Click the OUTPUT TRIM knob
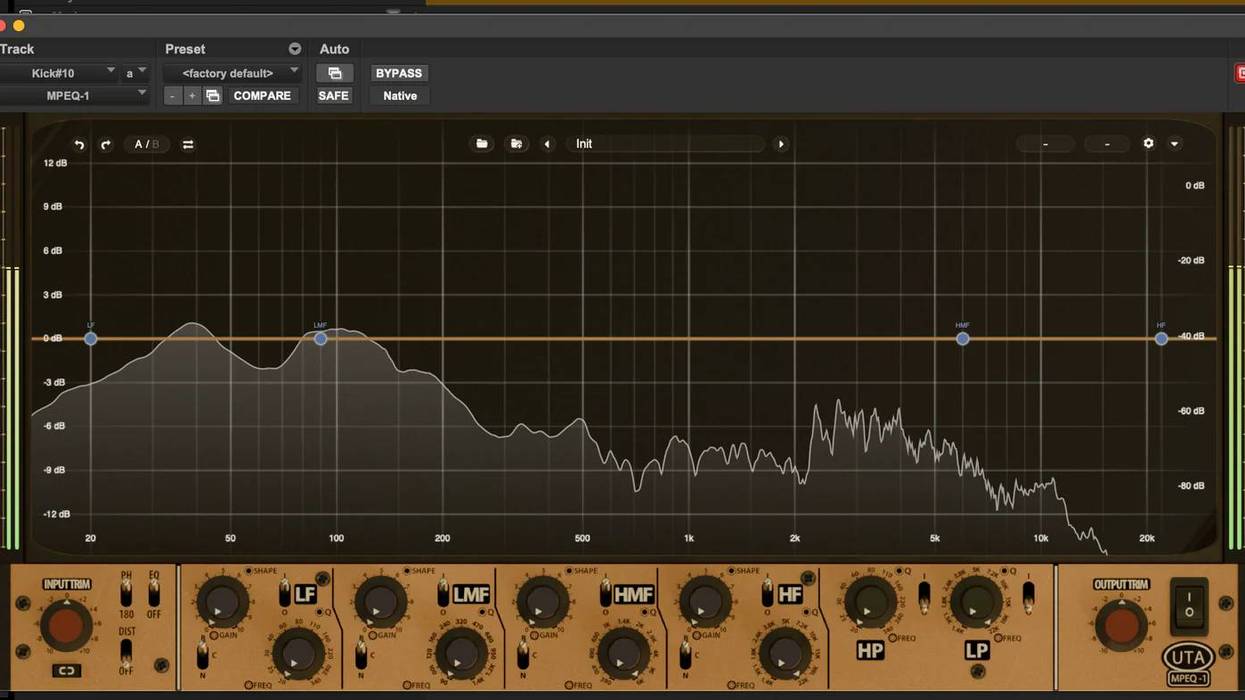 tap(1121, 626)
